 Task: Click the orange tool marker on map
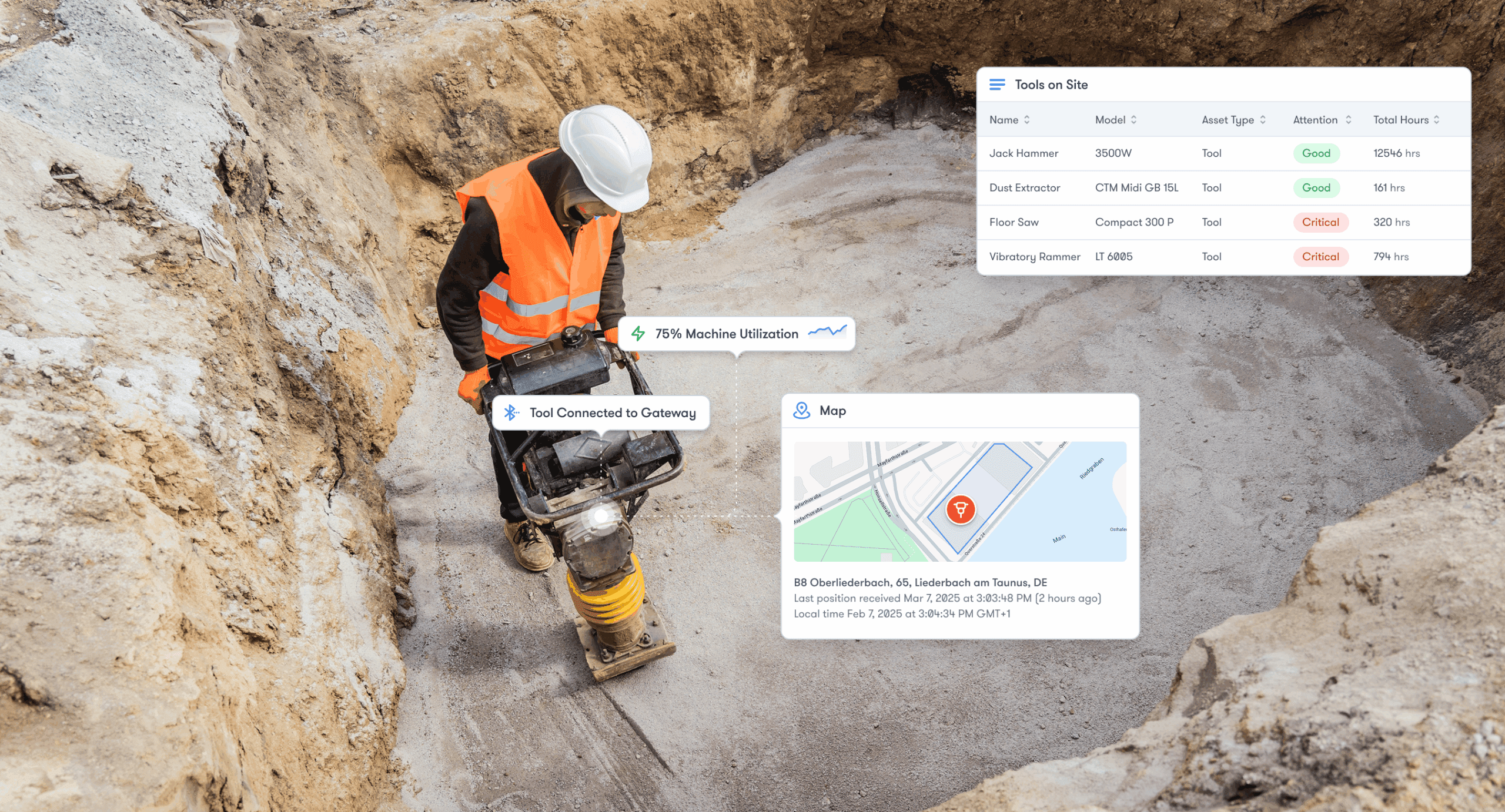961,509
